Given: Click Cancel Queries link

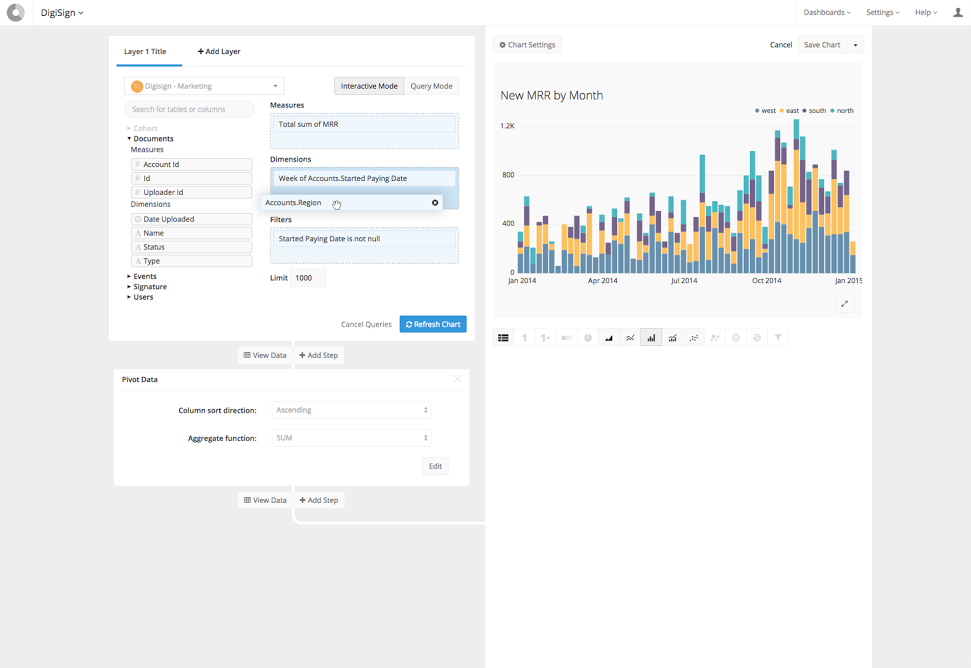Looking at the screenshot, I should point(366,324).
